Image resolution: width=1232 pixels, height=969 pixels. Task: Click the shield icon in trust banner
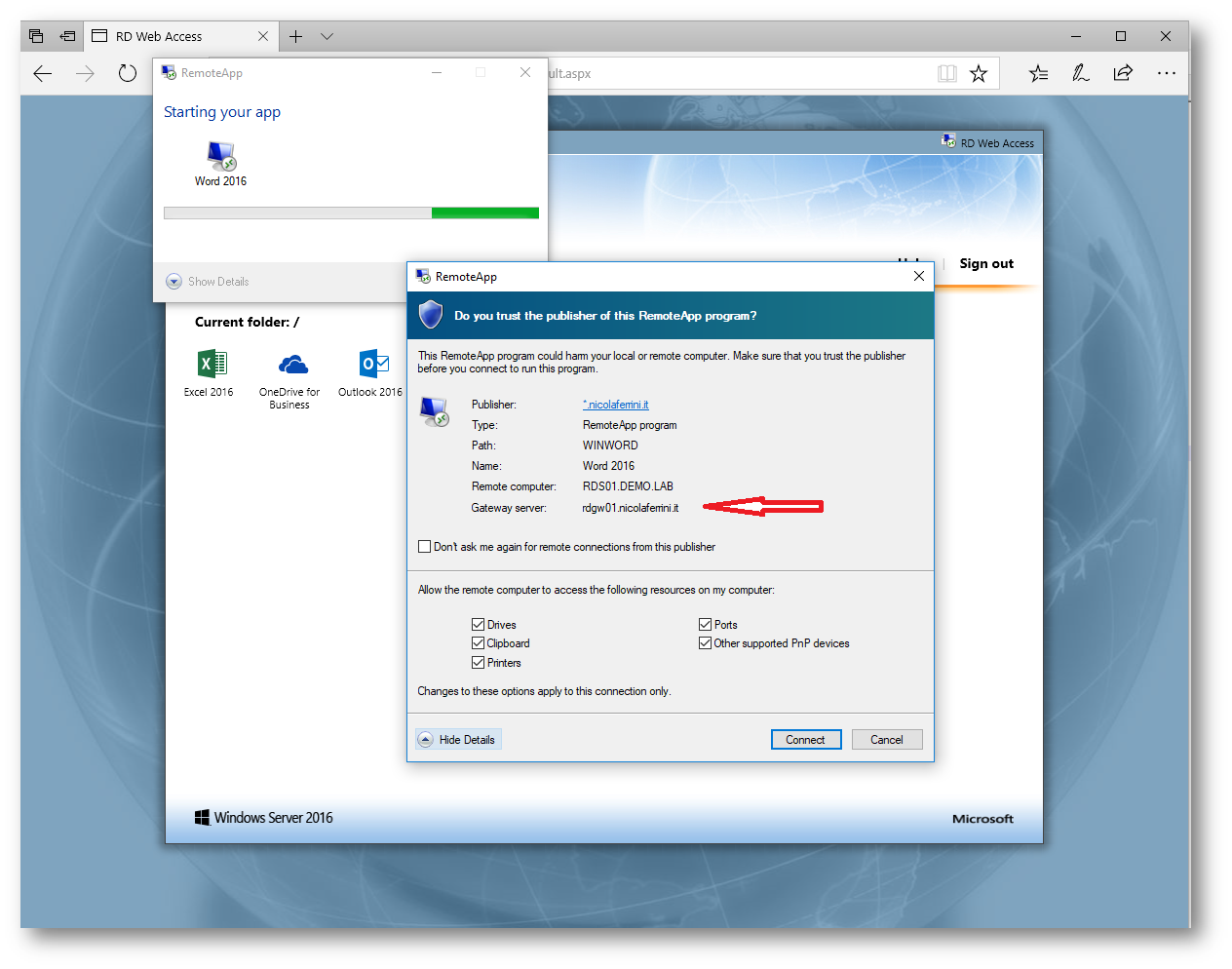431,315
